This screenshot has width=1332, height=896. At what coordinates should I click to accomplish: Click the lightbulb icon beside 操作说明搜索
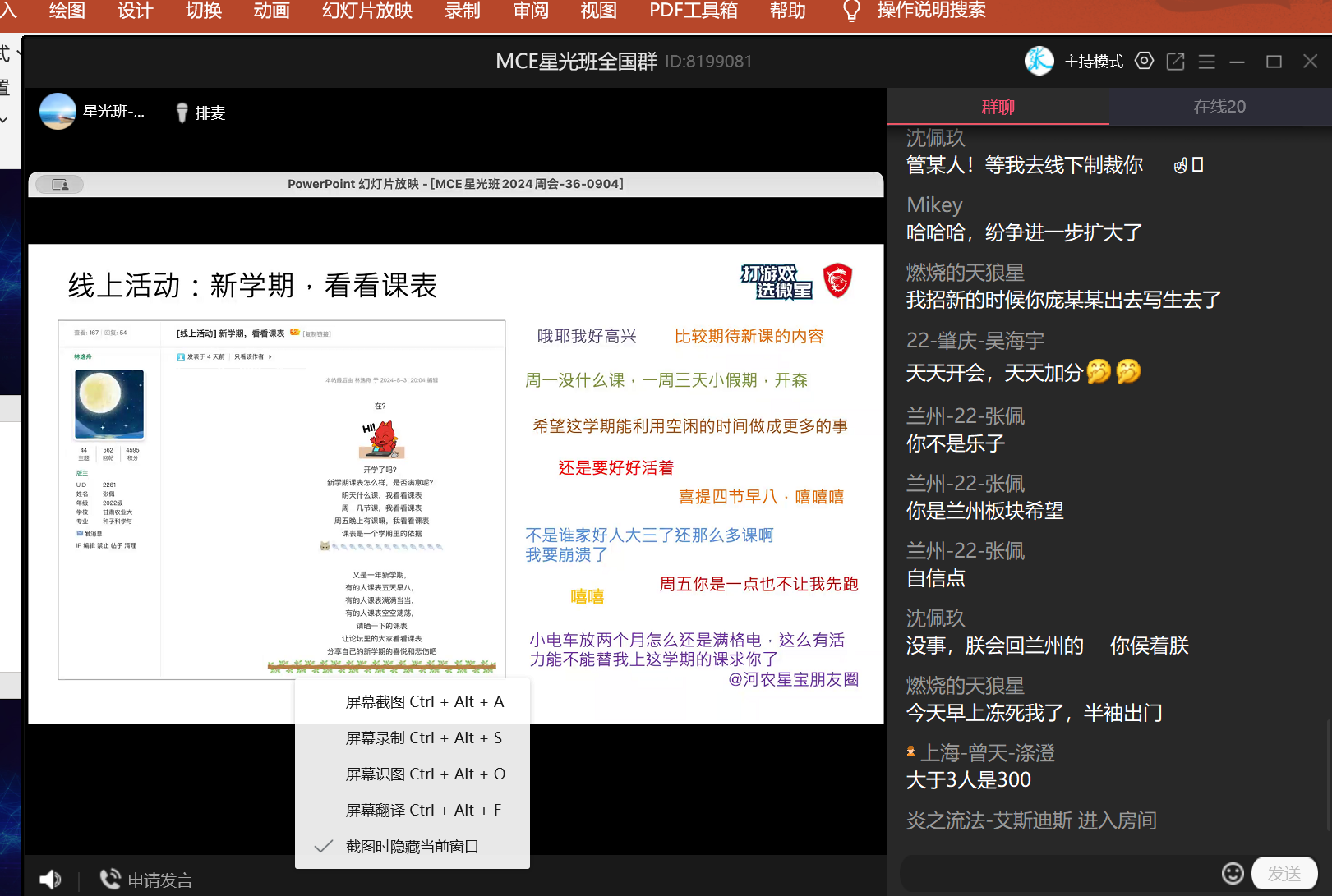851,11
